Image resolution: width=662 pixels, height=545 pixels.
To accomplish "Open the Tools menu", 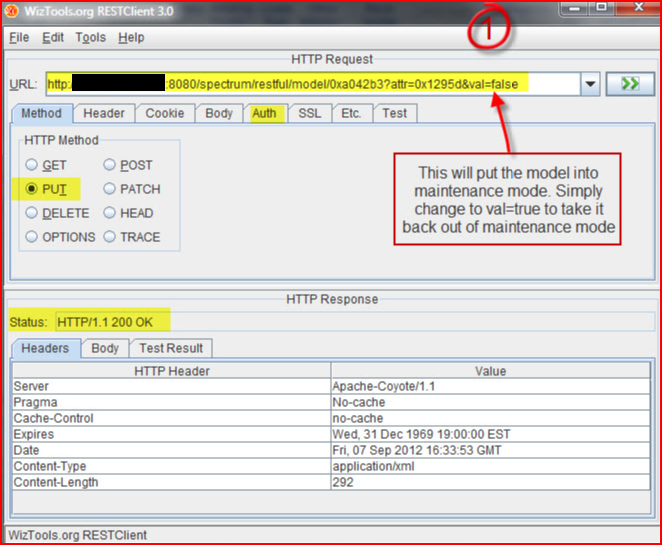I will click(90, 37).
